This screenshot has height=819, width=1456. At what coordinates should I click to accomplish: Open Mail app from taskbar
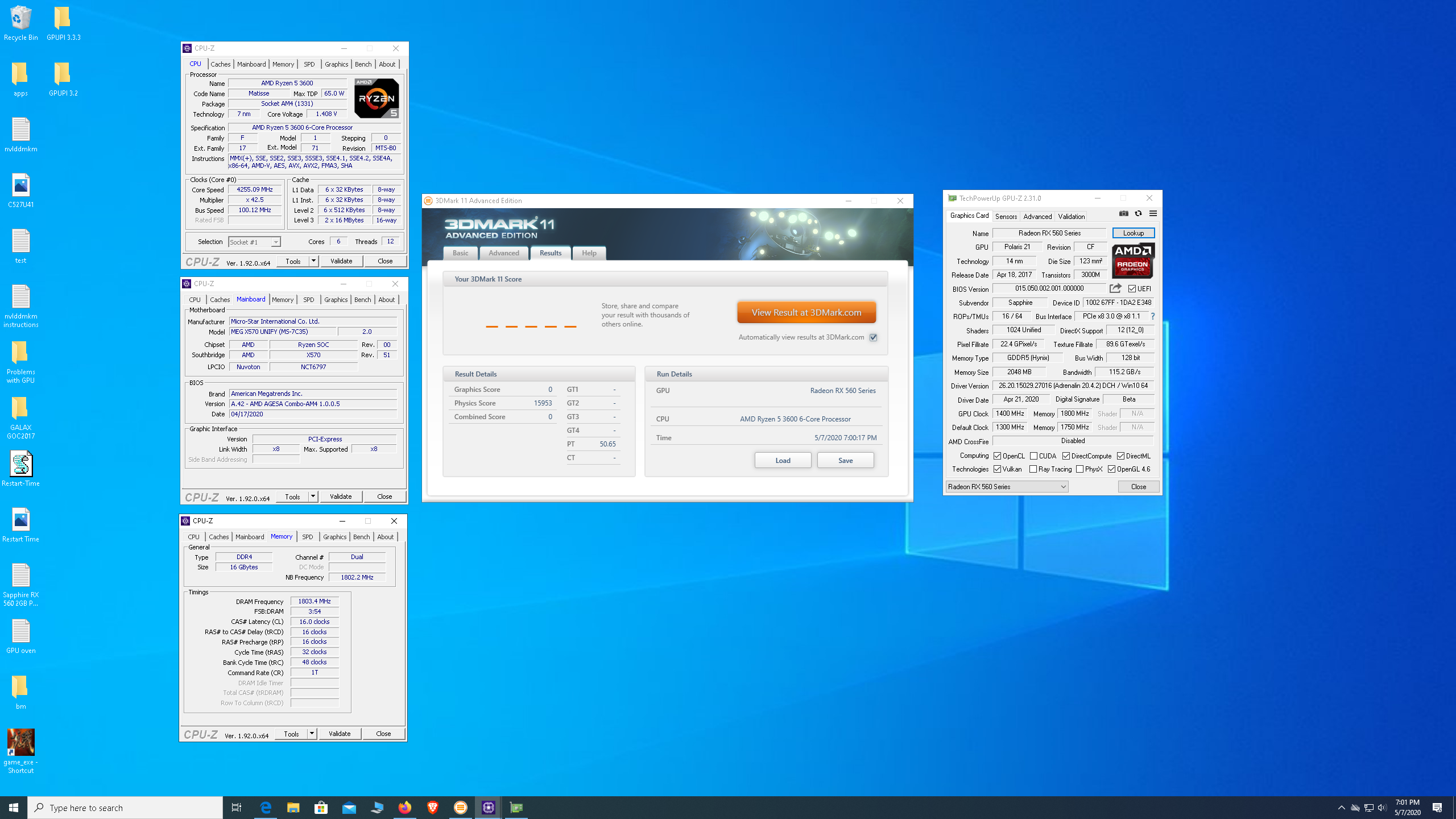(x=349, y=808)
